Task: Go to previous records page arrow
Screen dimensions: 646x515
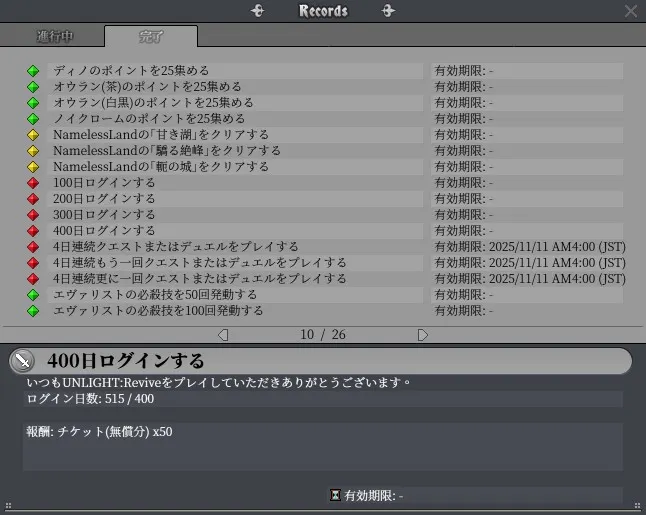Action: [223, 335]
